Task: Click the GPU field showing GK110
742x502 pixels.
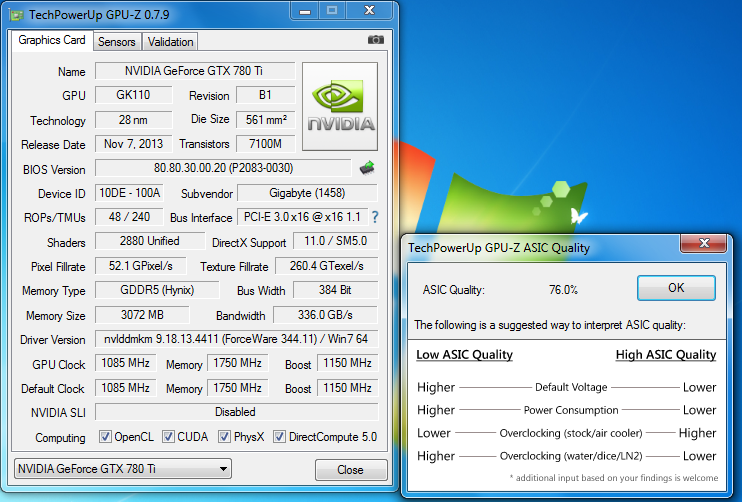Action: [133, 95]
